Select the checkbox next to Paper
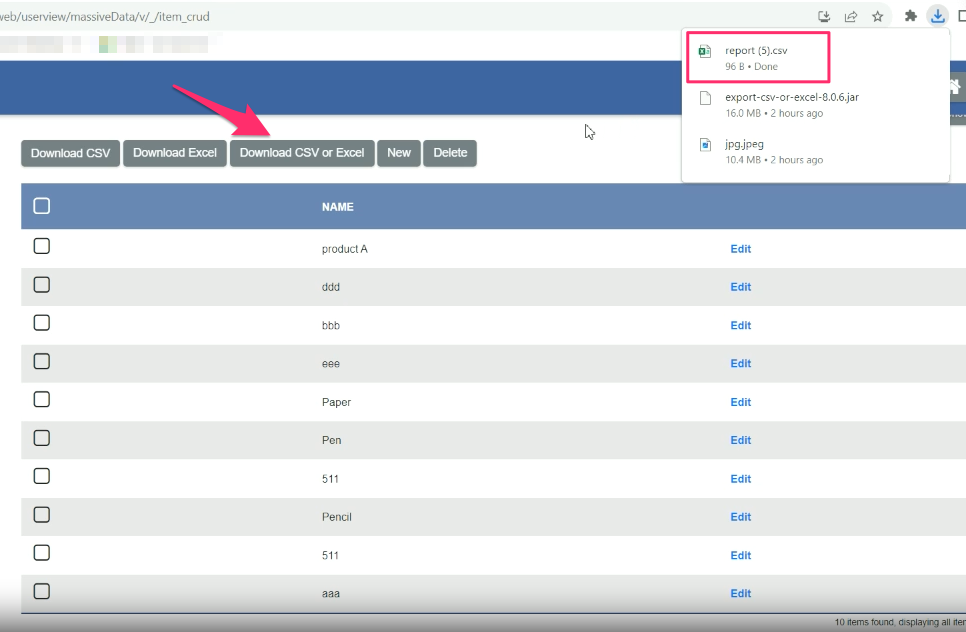This screenshot has height=632, width=966. coord(42,400)
